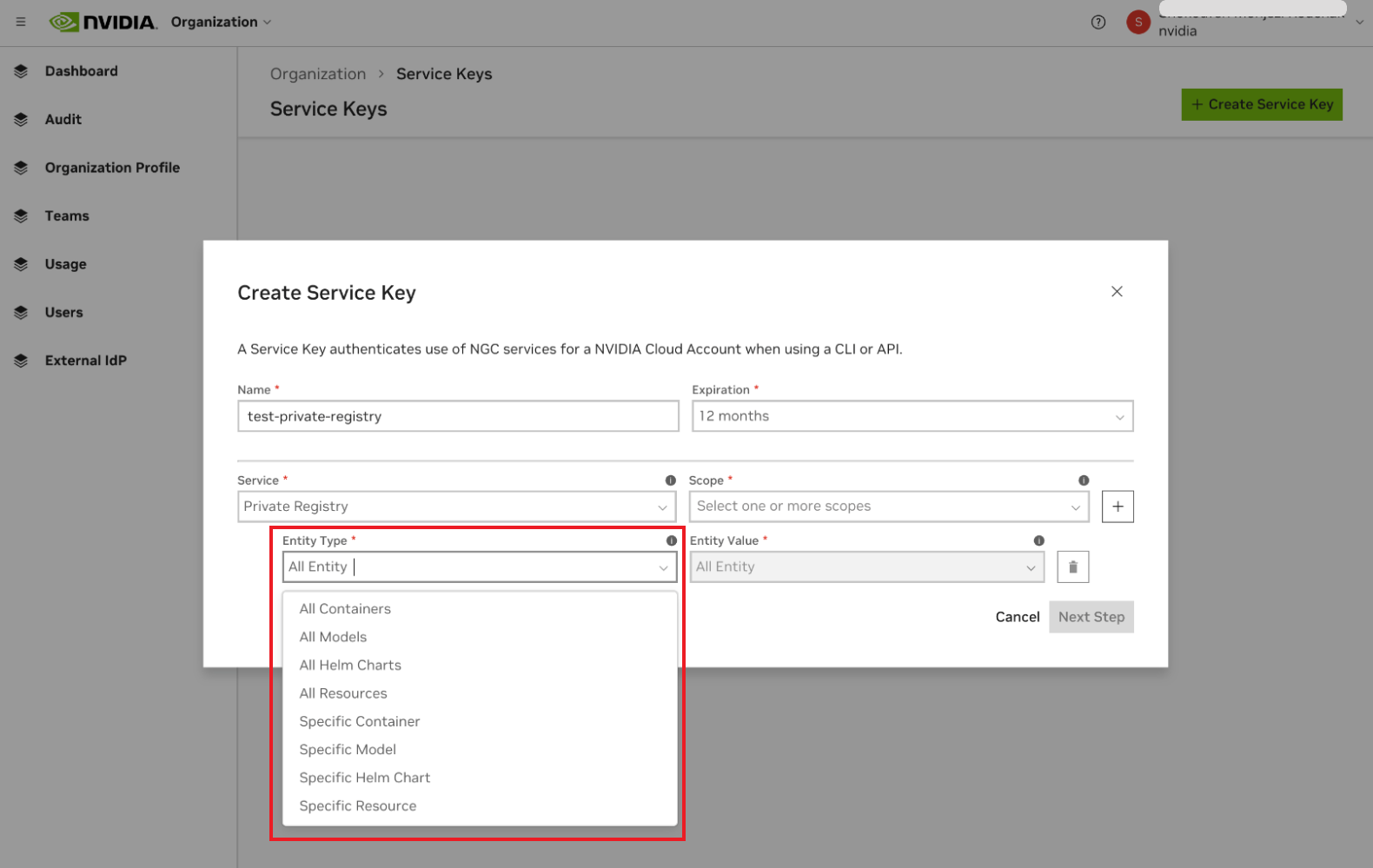Select All Containers from the entity list
Image resolution: width=1373 pixels, height=868 pixels.
480,609
